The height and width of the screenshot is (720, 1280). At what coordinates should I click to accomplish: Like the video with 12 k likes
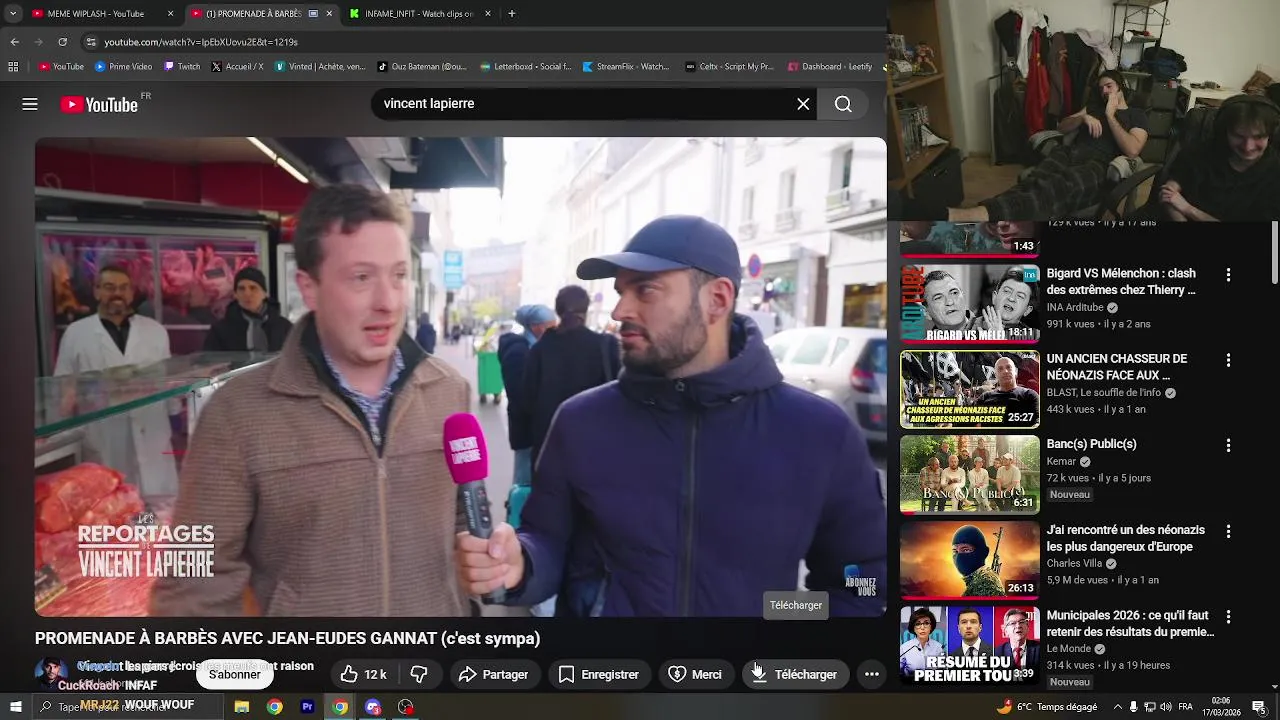(364, 674)
